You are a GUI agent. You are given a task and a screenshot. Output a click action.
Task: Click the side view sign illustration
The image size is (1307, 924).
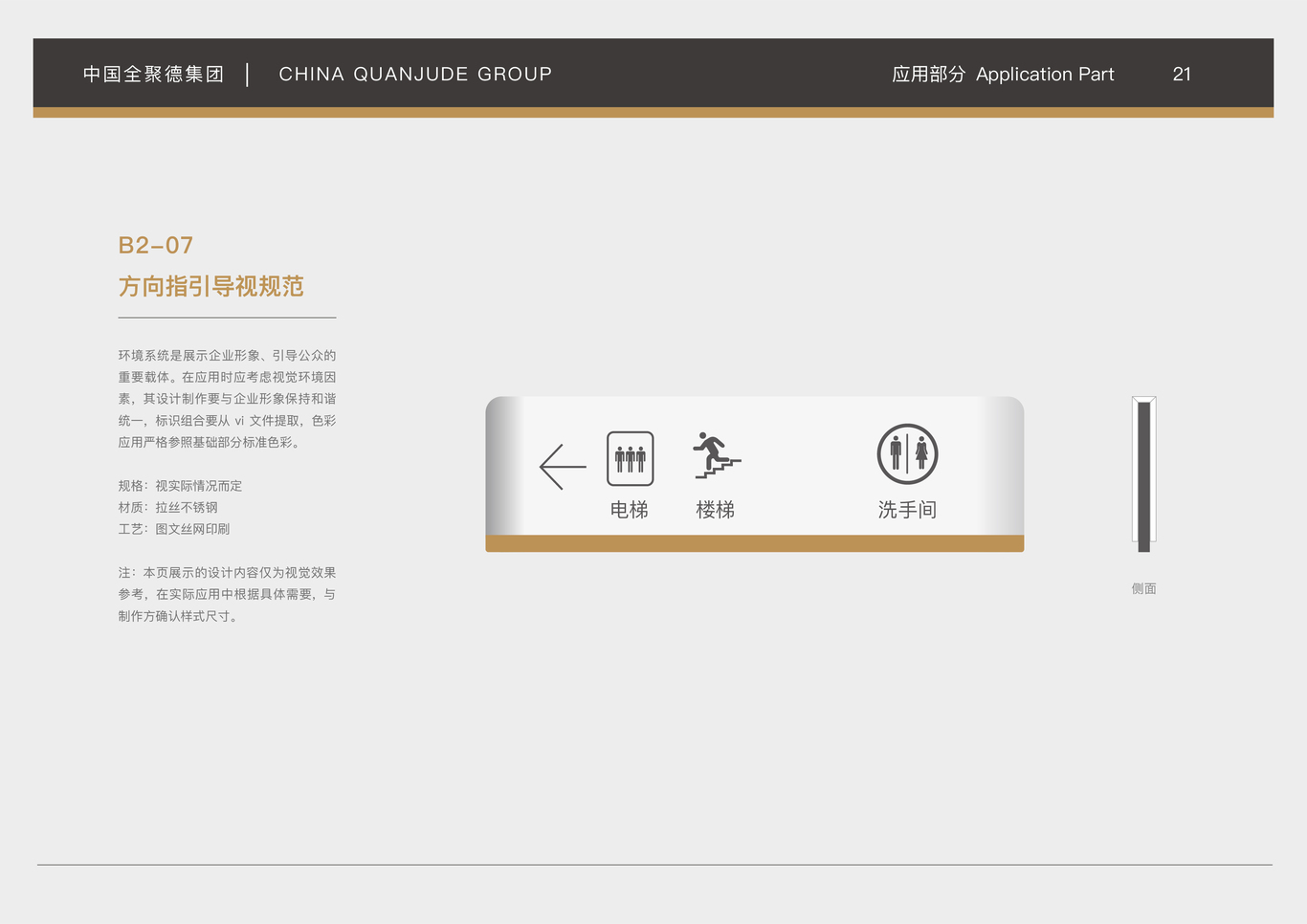pos(1144,474)
